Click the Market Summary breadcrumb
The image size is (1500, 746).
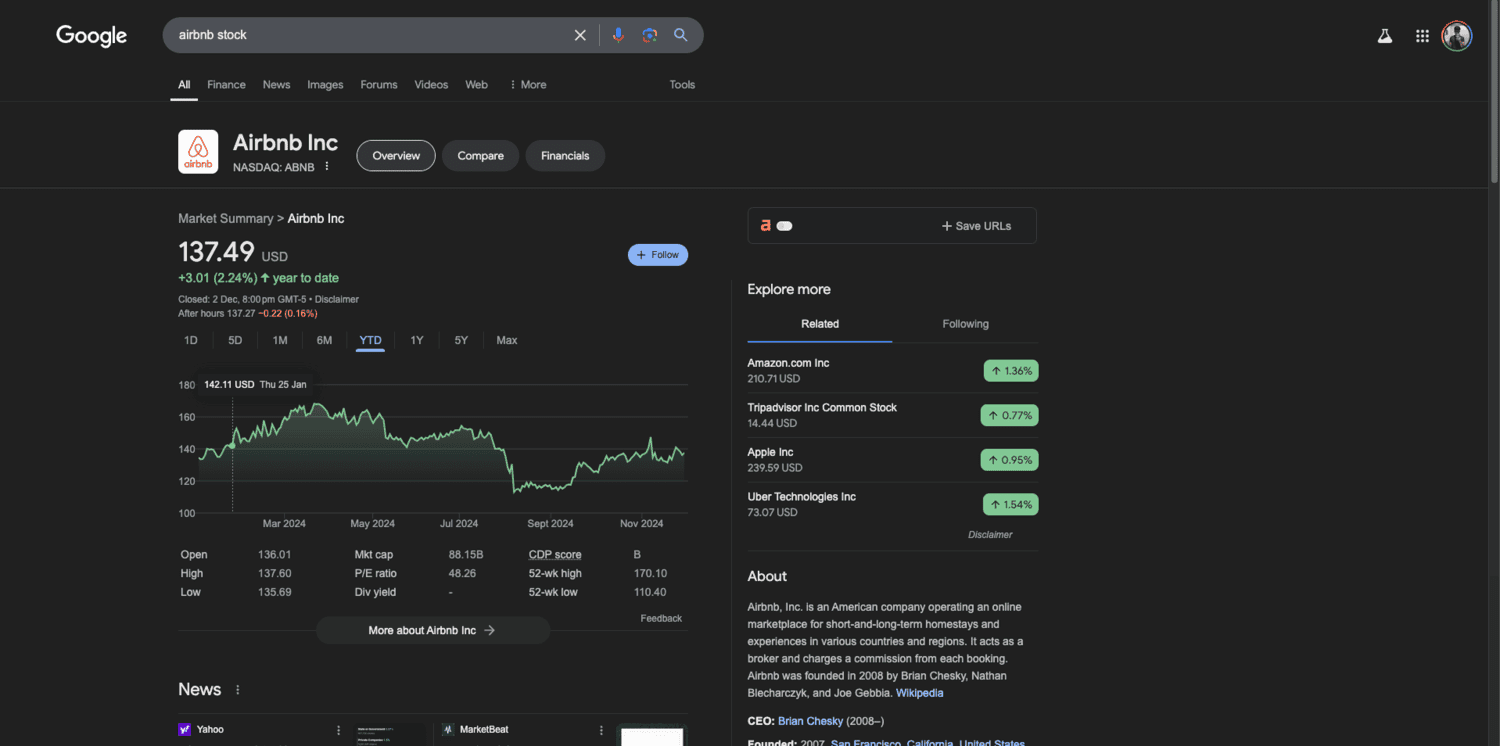click(x=225, y=219)
